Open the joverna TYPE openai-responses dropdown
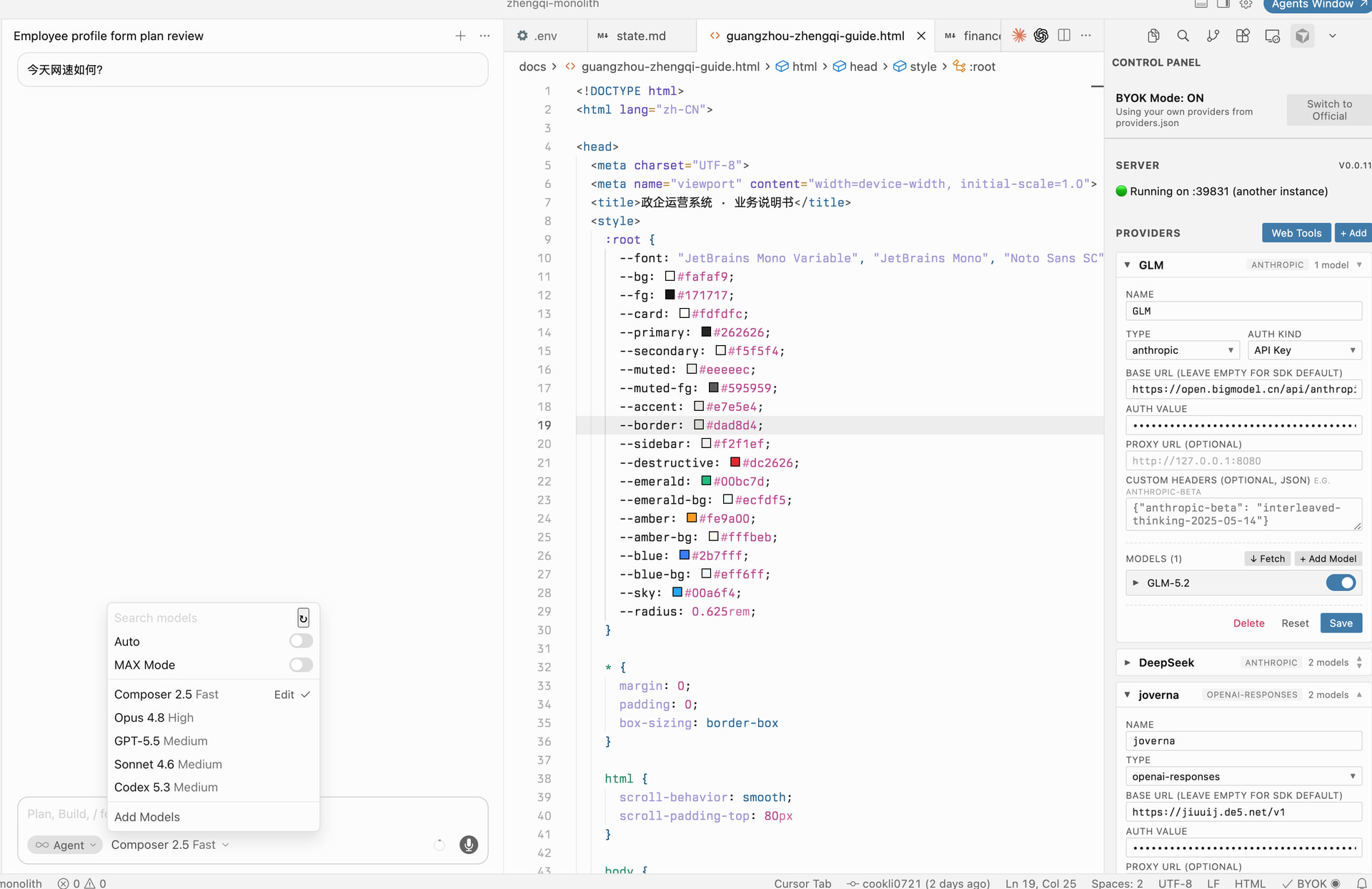The width and height of the screenshot is (1372, 889). coord(1244,776)
